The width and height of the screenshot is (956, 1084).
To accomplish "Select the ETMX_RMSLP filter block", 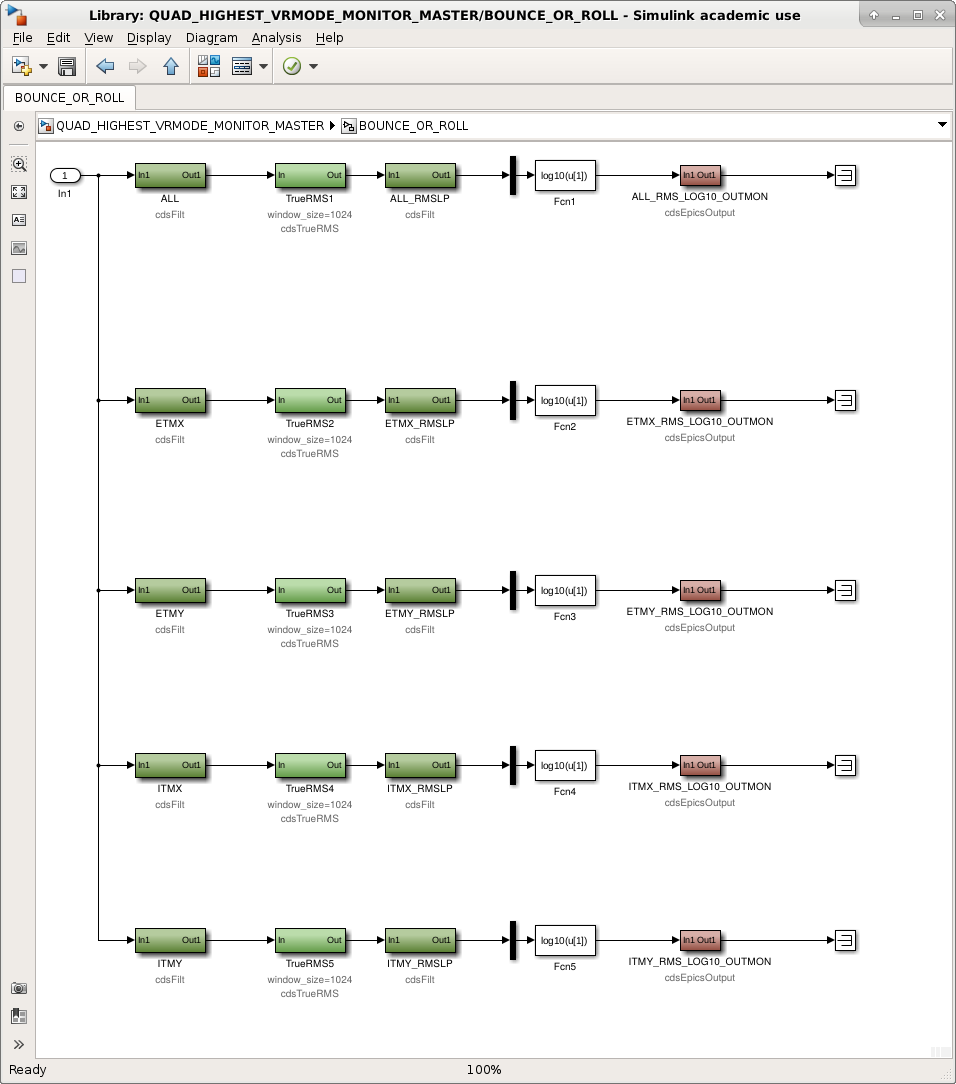I will 420,400.
